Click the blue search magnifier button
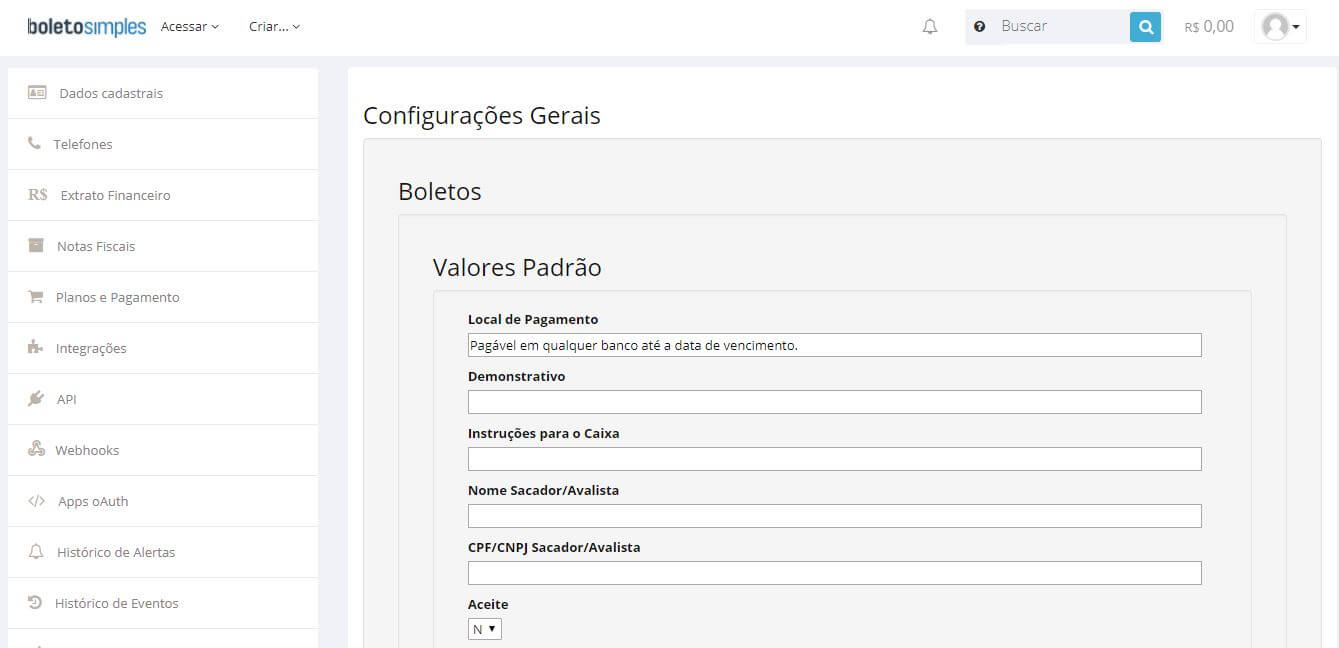Image resolution: width=1339 pixels, height=648 pixels. (x=1145, y=27)
